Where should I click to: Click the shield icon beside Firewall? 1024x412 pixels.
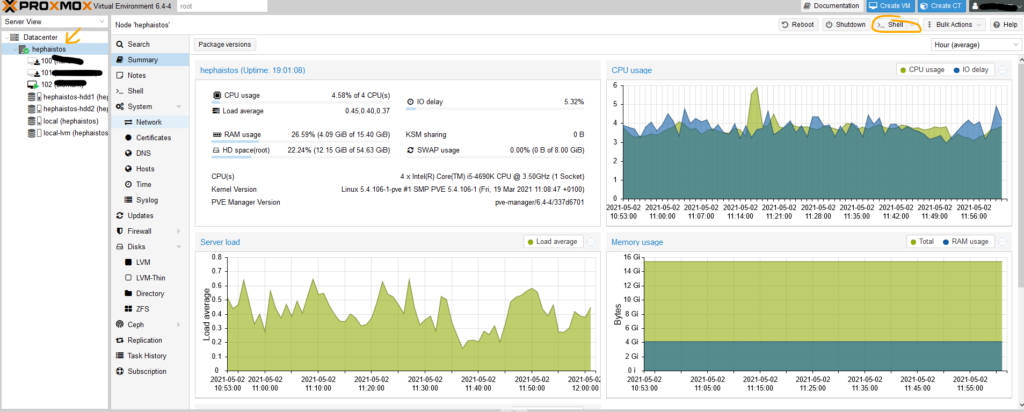(120, 231)
